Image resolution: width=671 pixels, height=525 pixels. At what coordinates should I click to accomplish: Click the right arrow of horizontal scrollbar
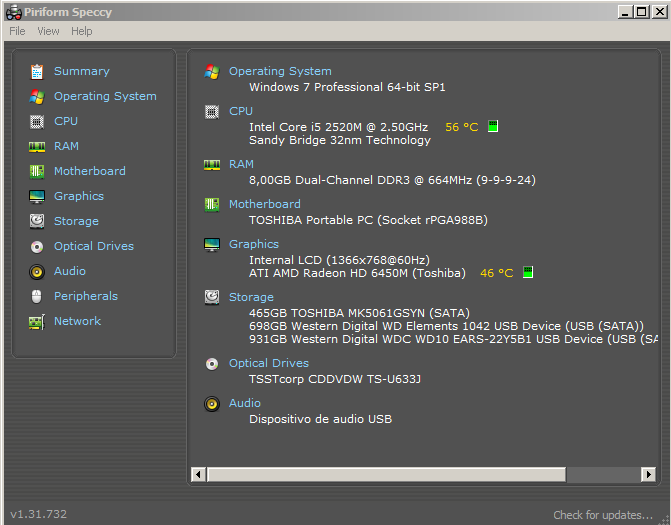[x=648, y=474]
